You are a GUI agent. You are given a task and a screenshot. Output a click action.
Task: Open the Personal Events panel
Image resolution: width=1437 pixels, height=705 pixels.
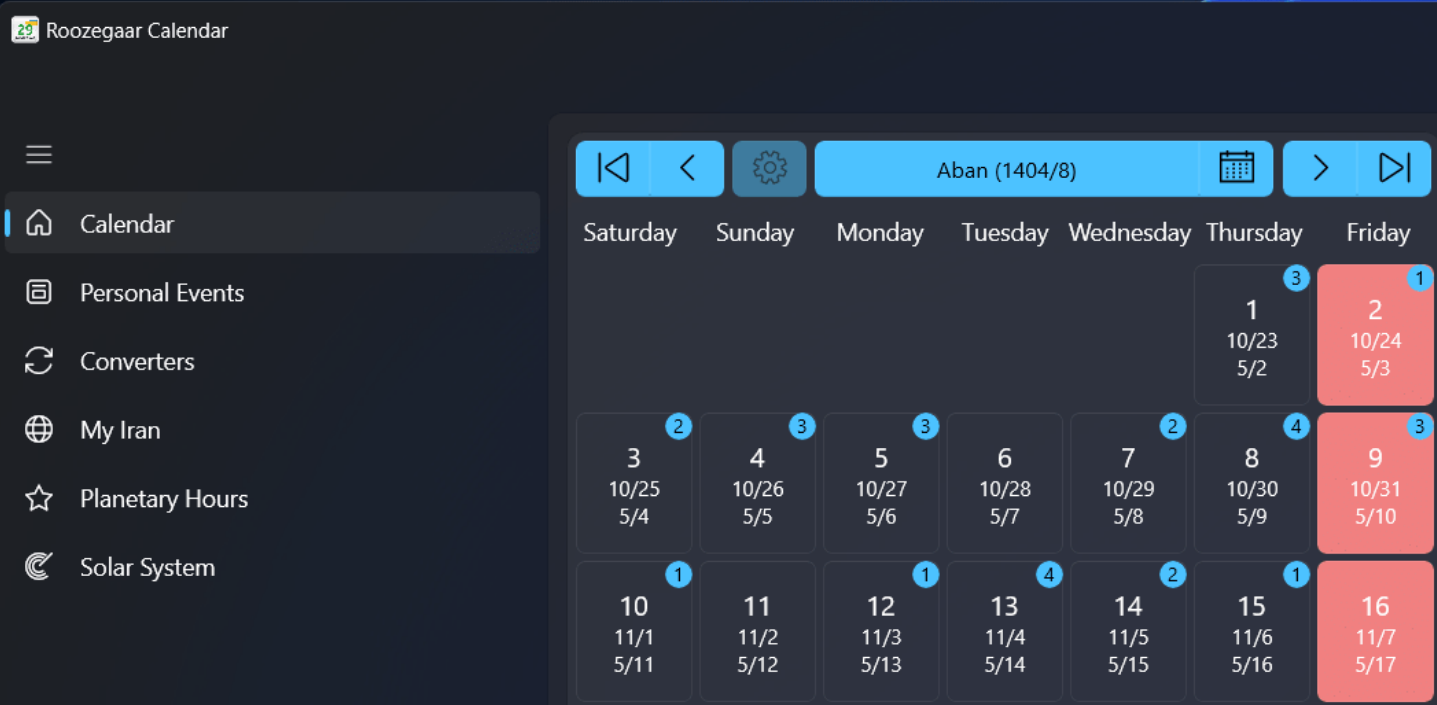(161, 292)
